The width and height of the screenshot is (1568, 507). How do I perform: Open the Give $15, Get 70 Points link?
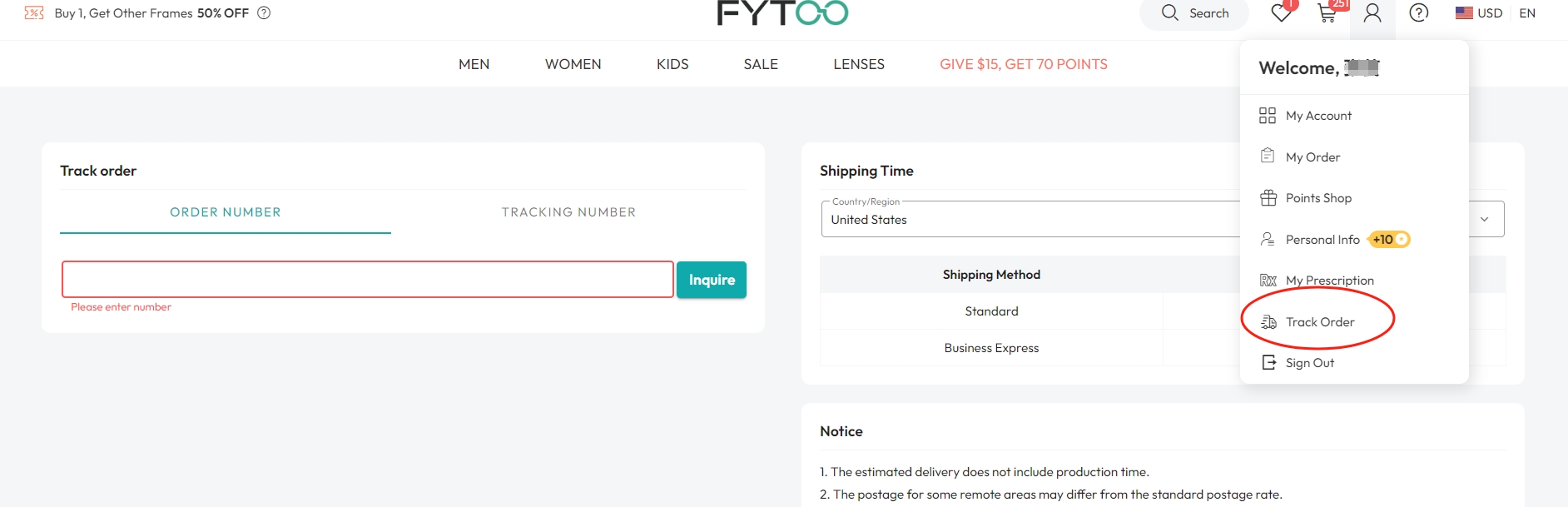click(1024, 64)
